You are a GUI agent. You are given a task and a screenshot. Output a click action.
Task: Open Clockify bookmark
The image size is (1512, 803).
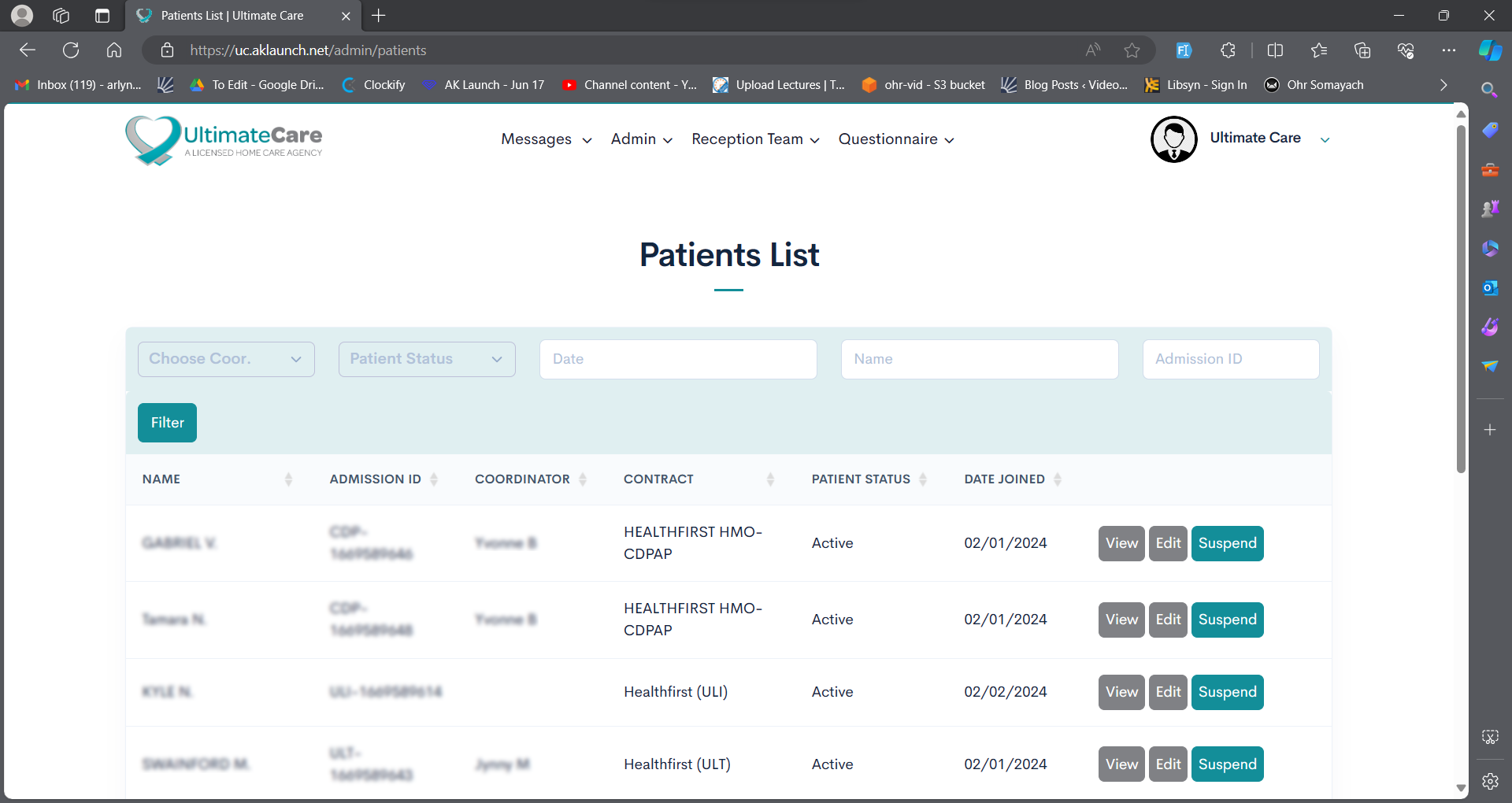click(374, 85)
